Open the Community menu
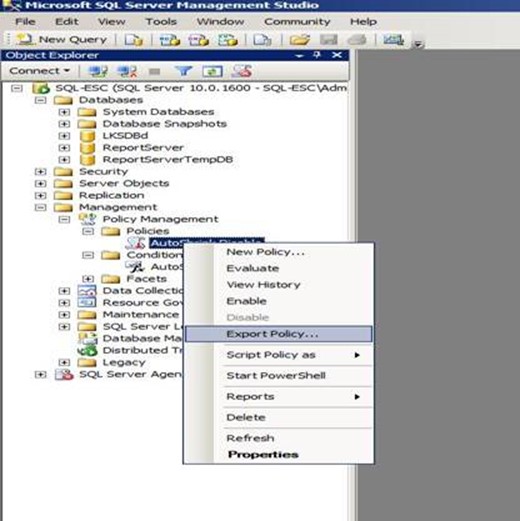520x521 pixels. coord(297,22)
